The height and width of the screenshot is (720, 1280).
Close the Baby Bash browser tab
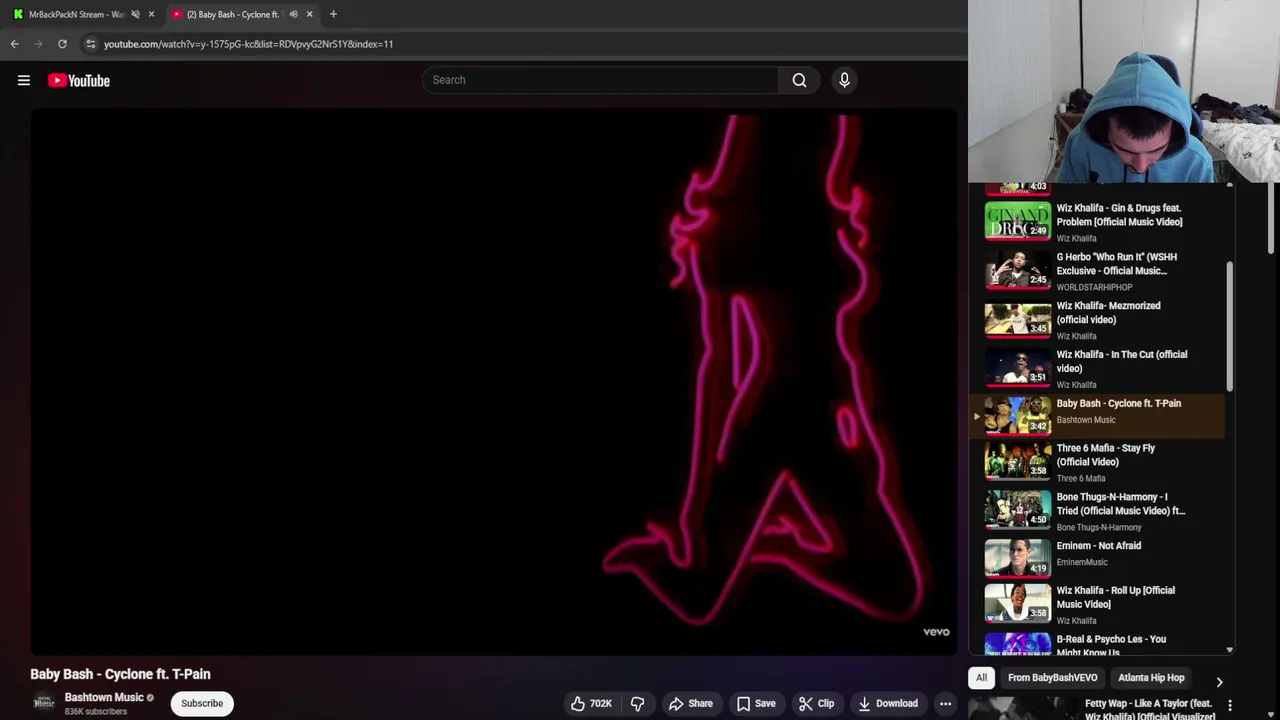[309, 14]
